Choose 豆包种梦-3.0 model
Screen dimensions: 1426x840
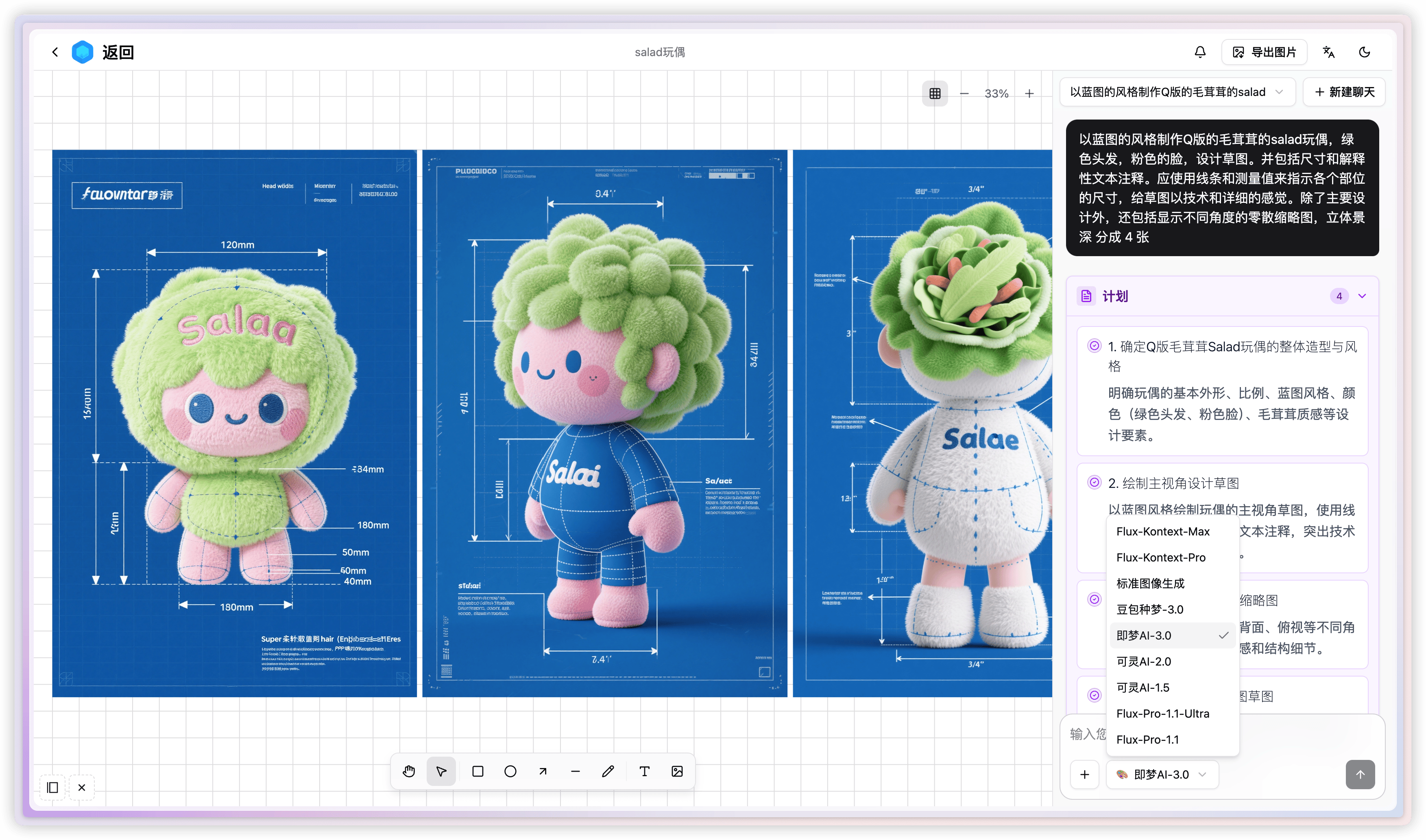coord(1172,609)
